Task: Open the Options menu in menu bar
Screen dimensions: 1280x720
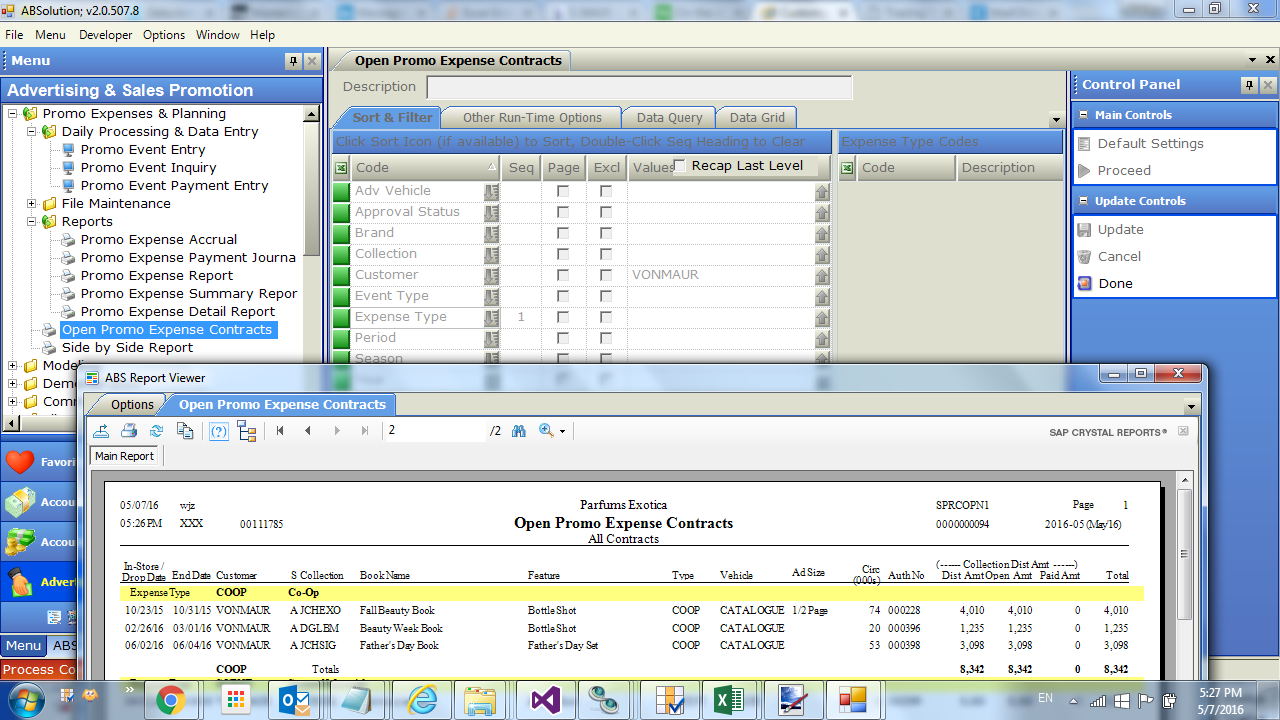Action: coord(164,34)
